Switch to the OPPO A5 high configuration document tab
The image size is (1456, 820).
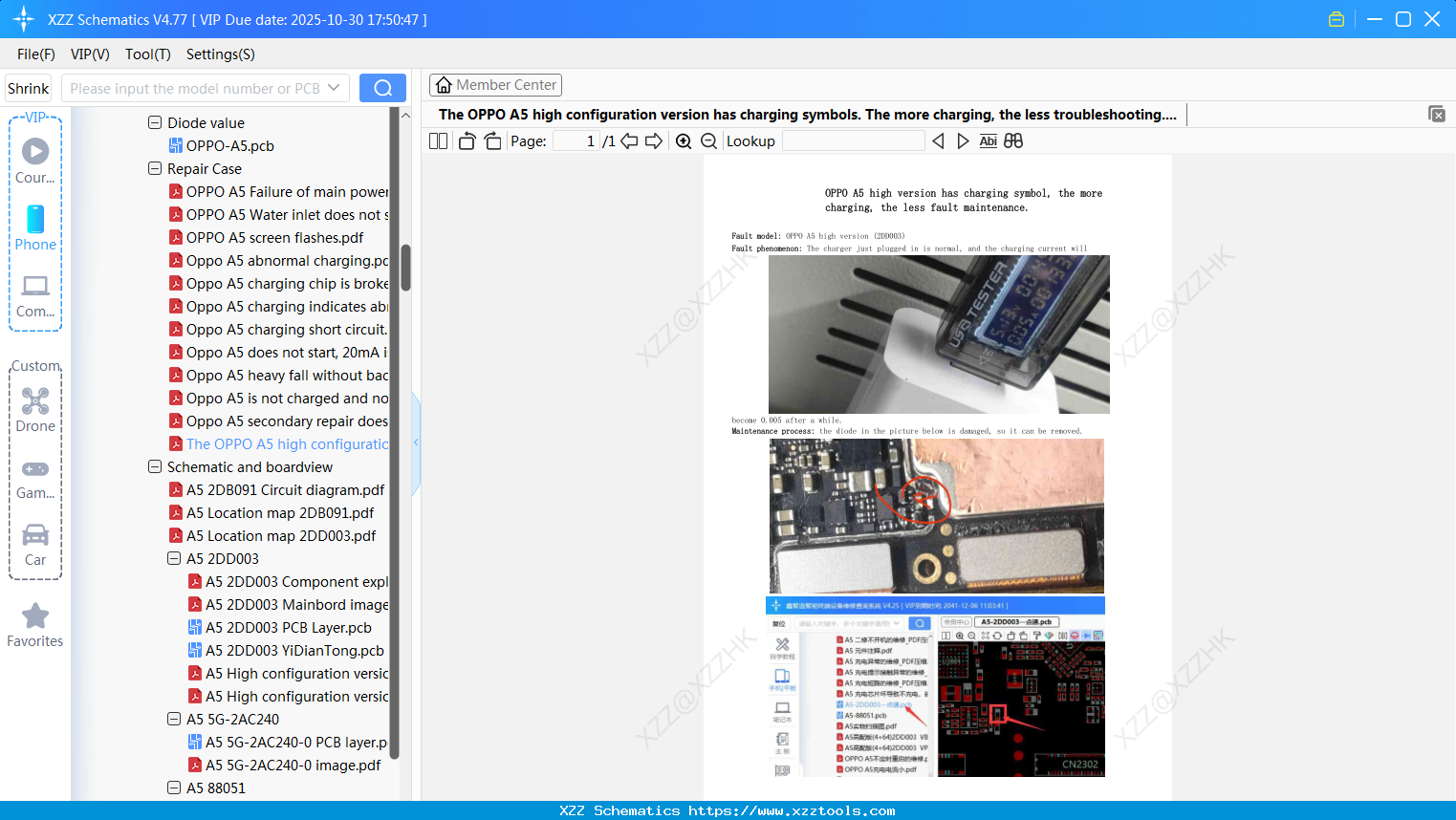coord(808,115)
